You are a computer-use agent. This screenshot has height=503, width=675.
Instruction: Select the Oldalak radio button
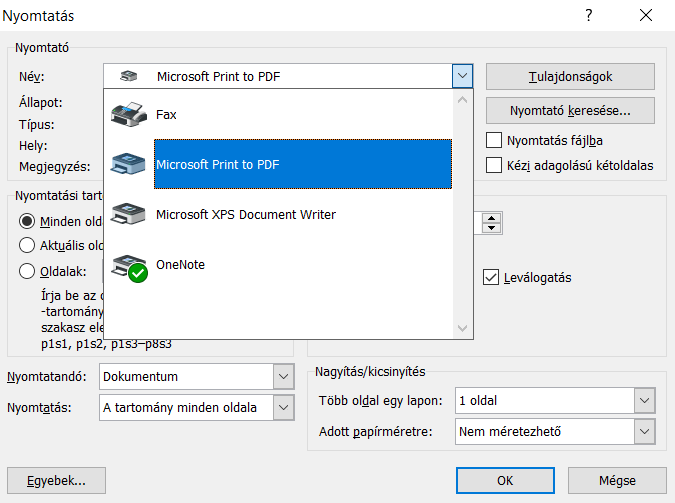point(27,271)
